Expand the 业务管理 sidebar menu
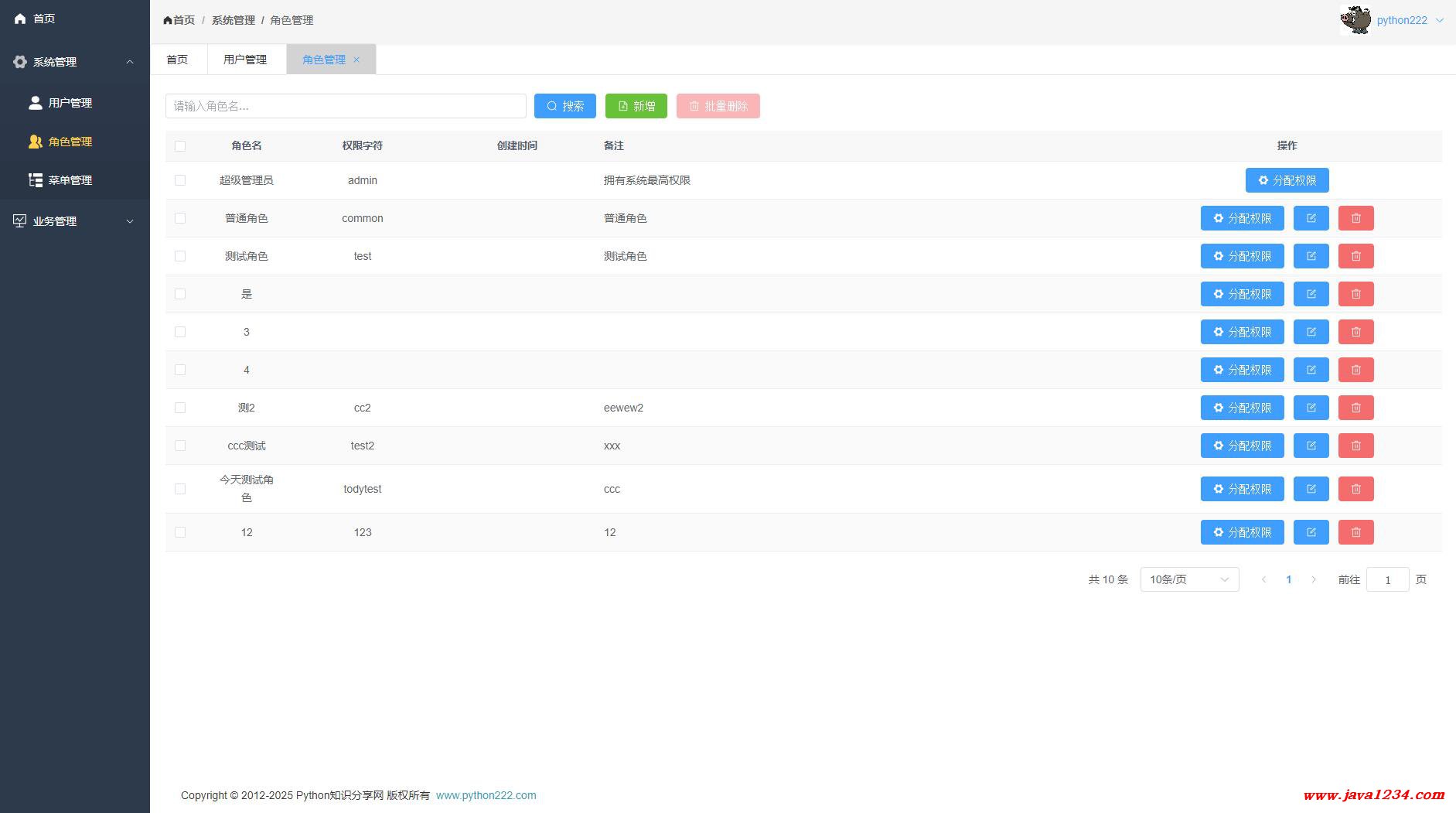Viewport: 1456px width, 813px height. click(75, 221)
